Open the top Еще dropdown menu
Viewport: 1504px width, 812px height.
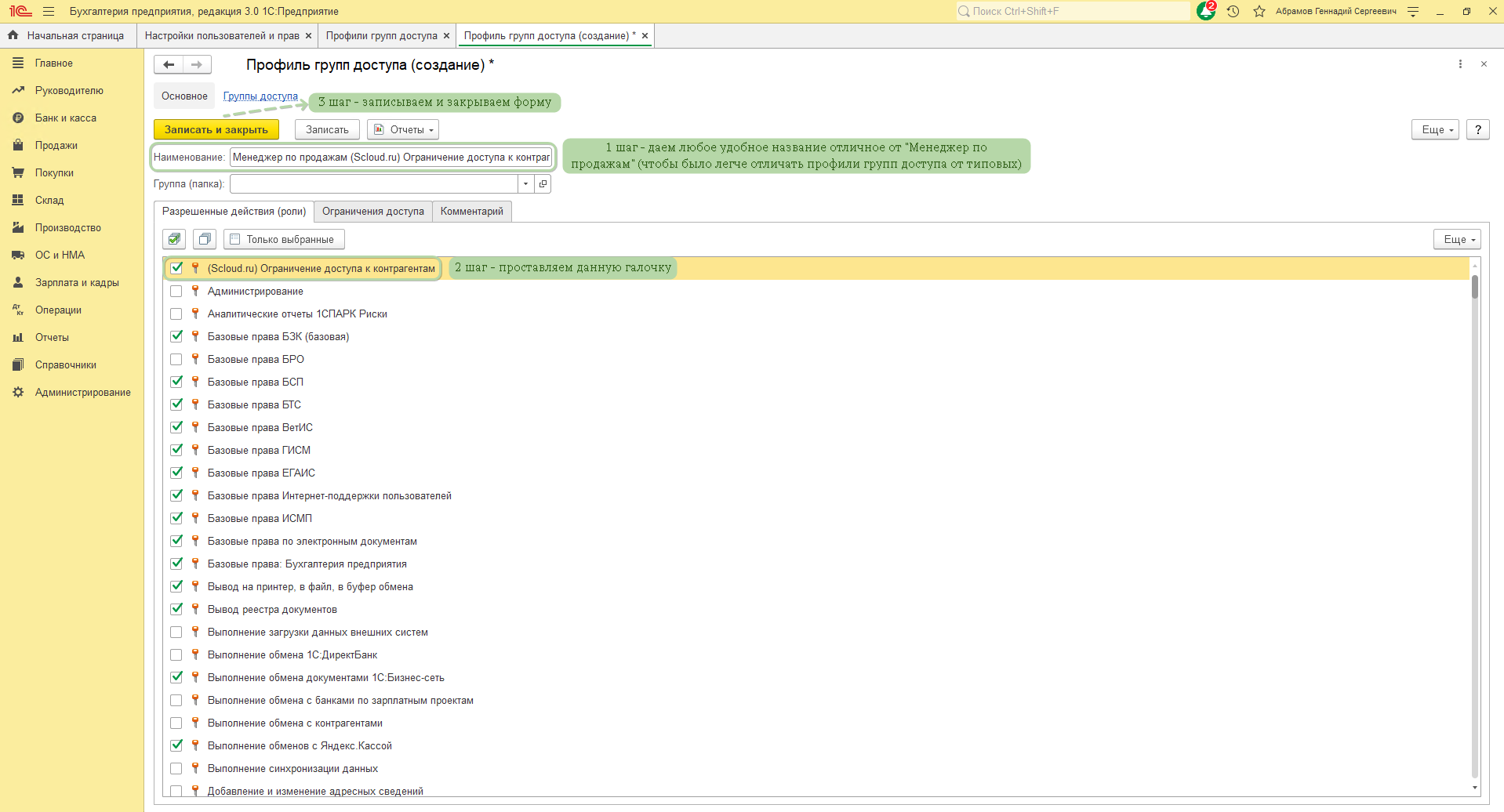click(1435, 130)
